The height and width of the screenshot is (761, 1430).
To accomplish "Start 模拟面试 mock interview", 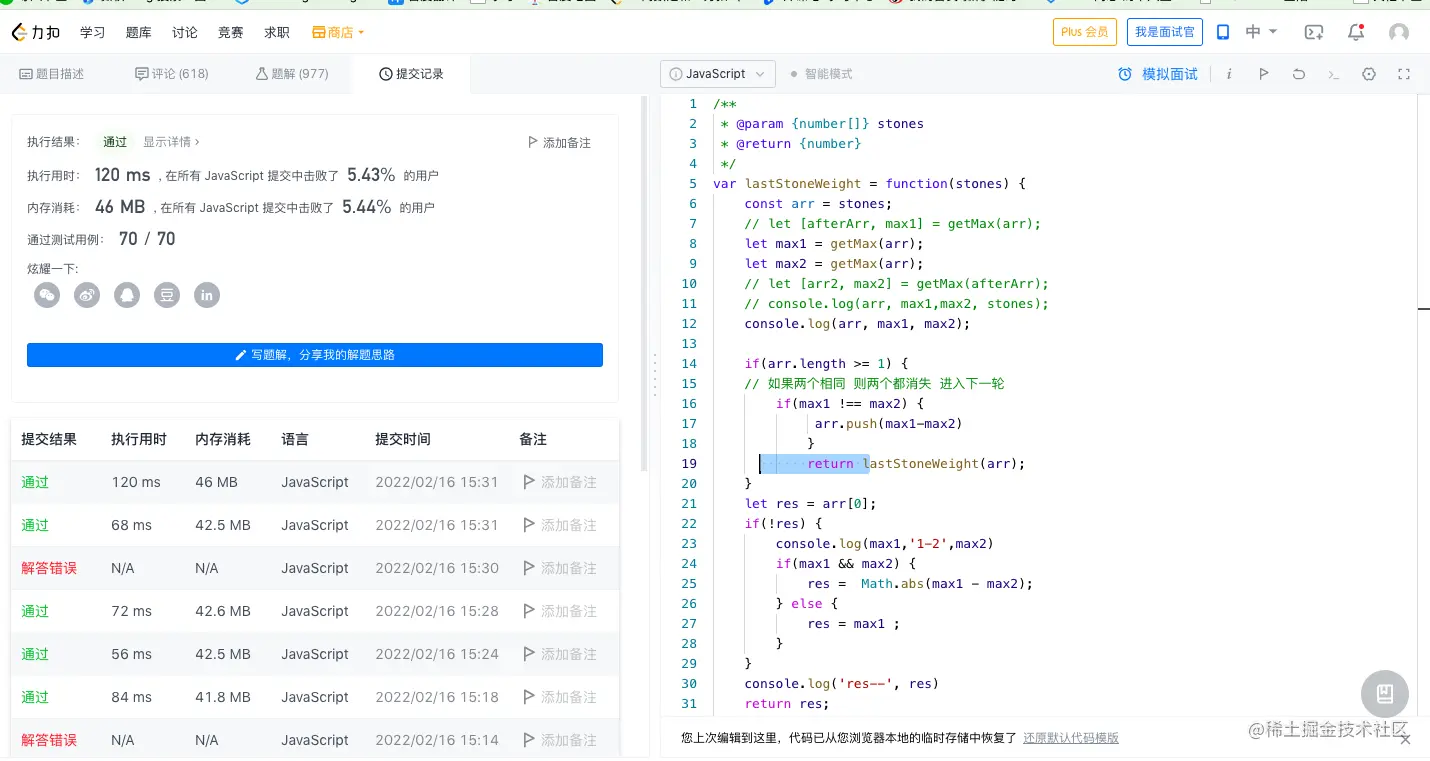I will point(1158,74).
